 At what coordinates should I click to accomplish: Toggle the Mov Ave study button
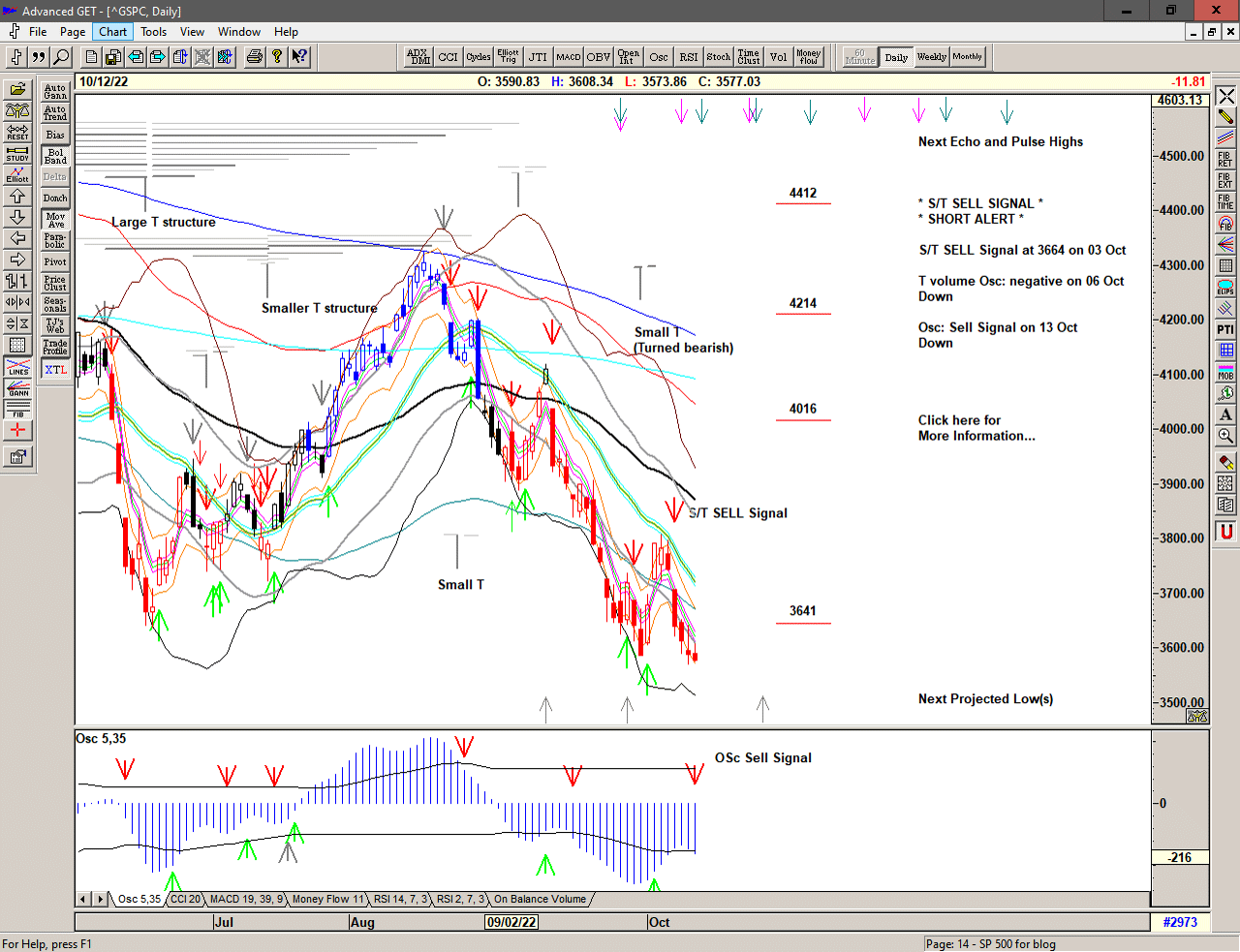(55, 220)
